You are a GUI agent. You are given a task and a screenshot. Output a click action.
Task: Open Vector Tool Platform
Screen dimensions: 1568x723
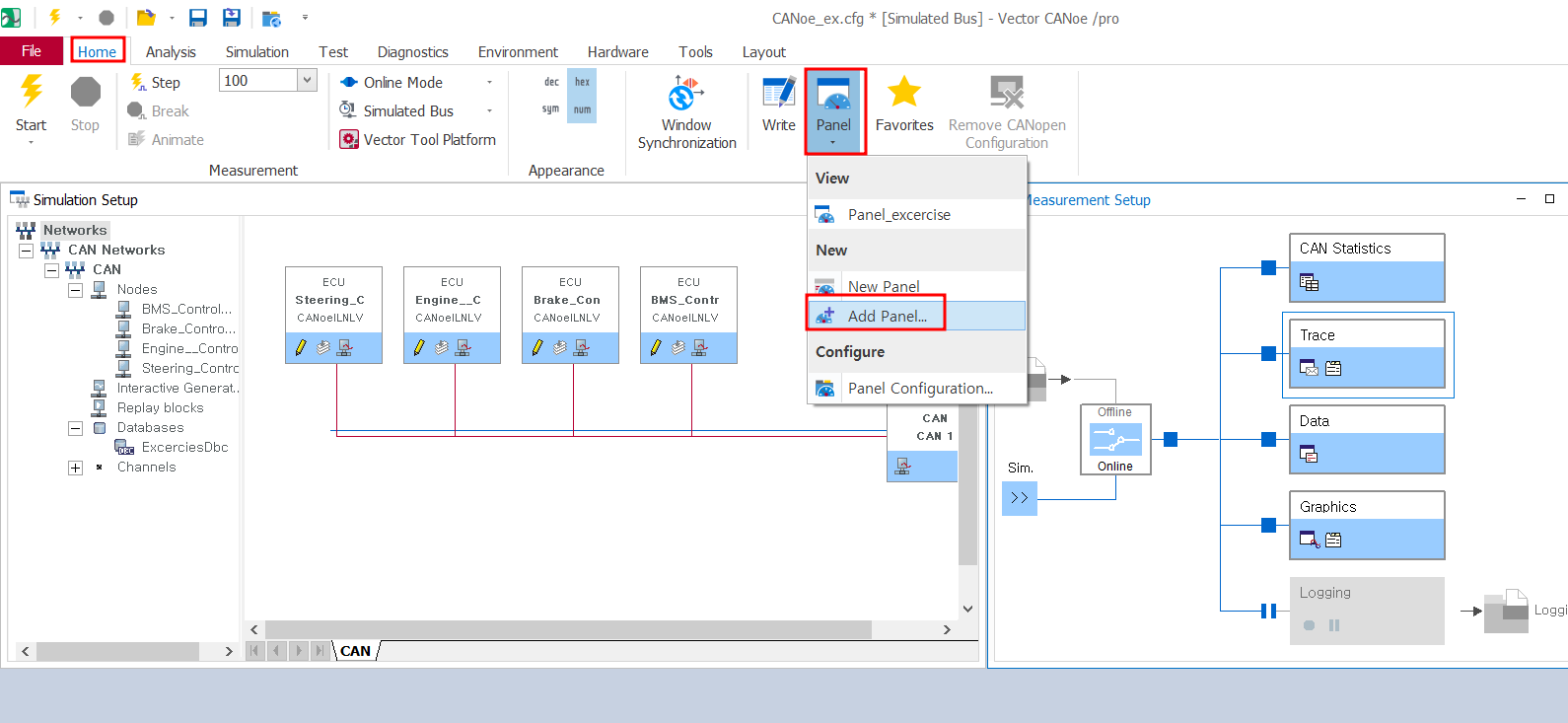coord(418,140)
